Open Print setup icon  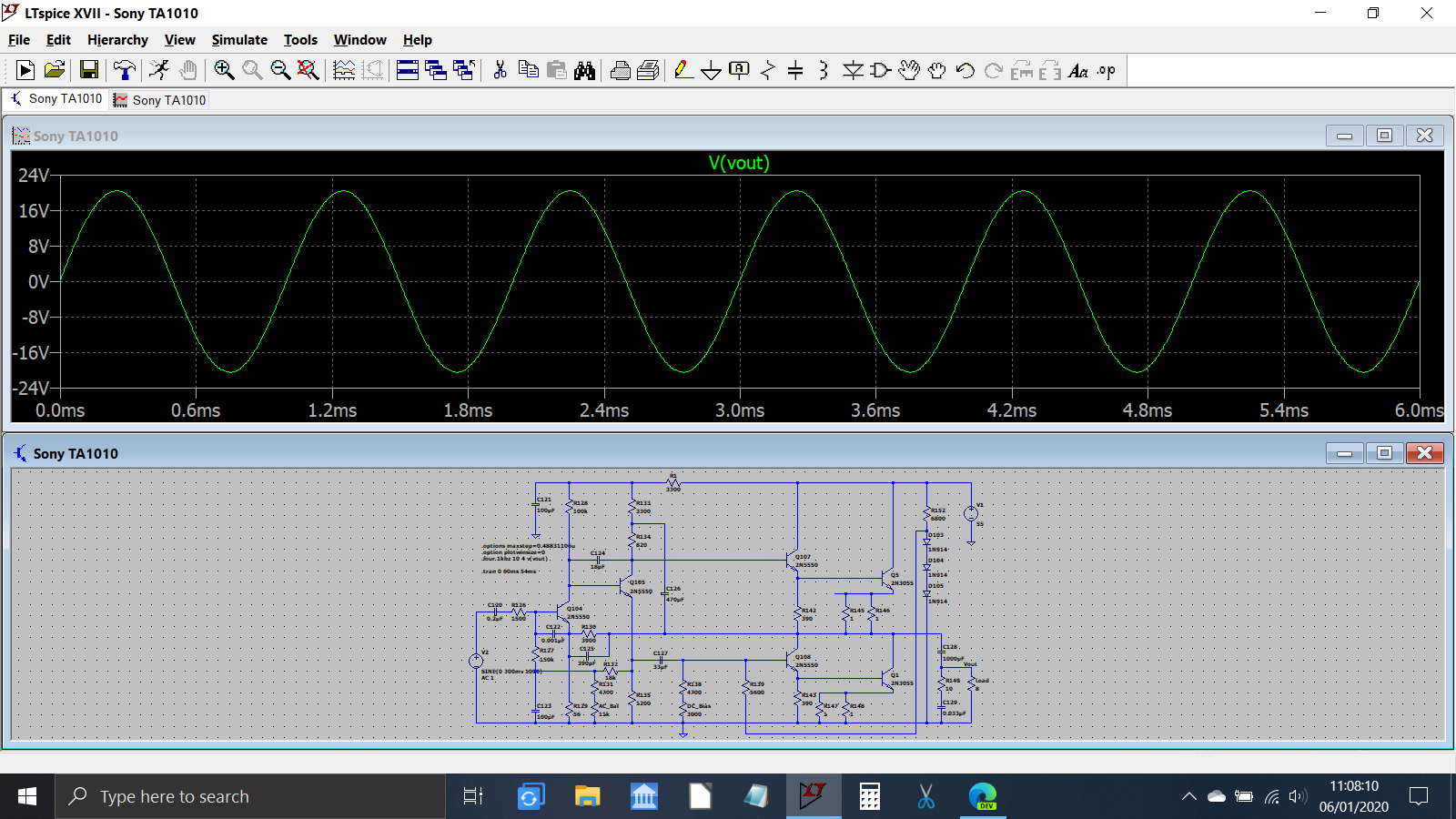[649, 70]
